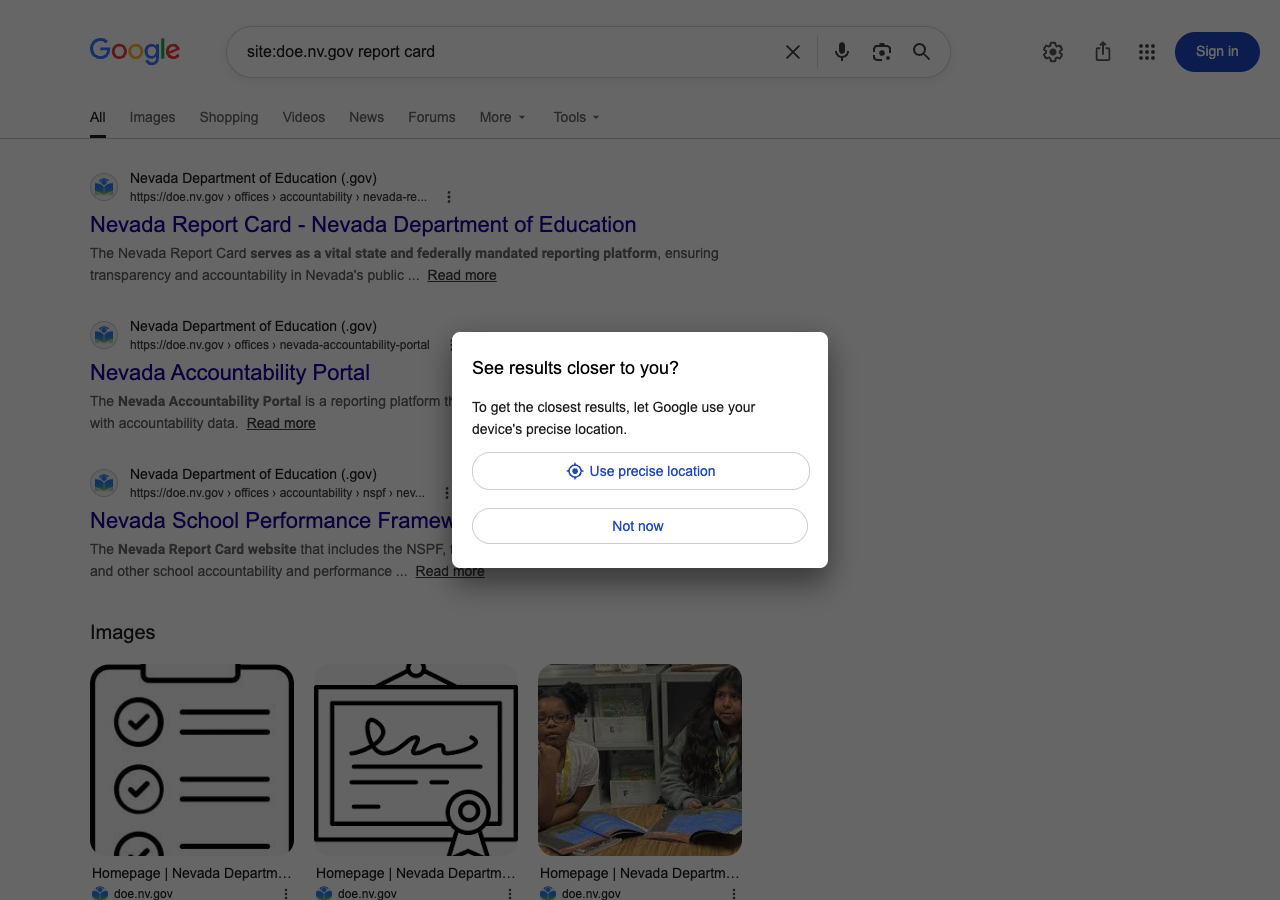Clear the search query text
Screen dimensions: 1280x900
[793, 52]
